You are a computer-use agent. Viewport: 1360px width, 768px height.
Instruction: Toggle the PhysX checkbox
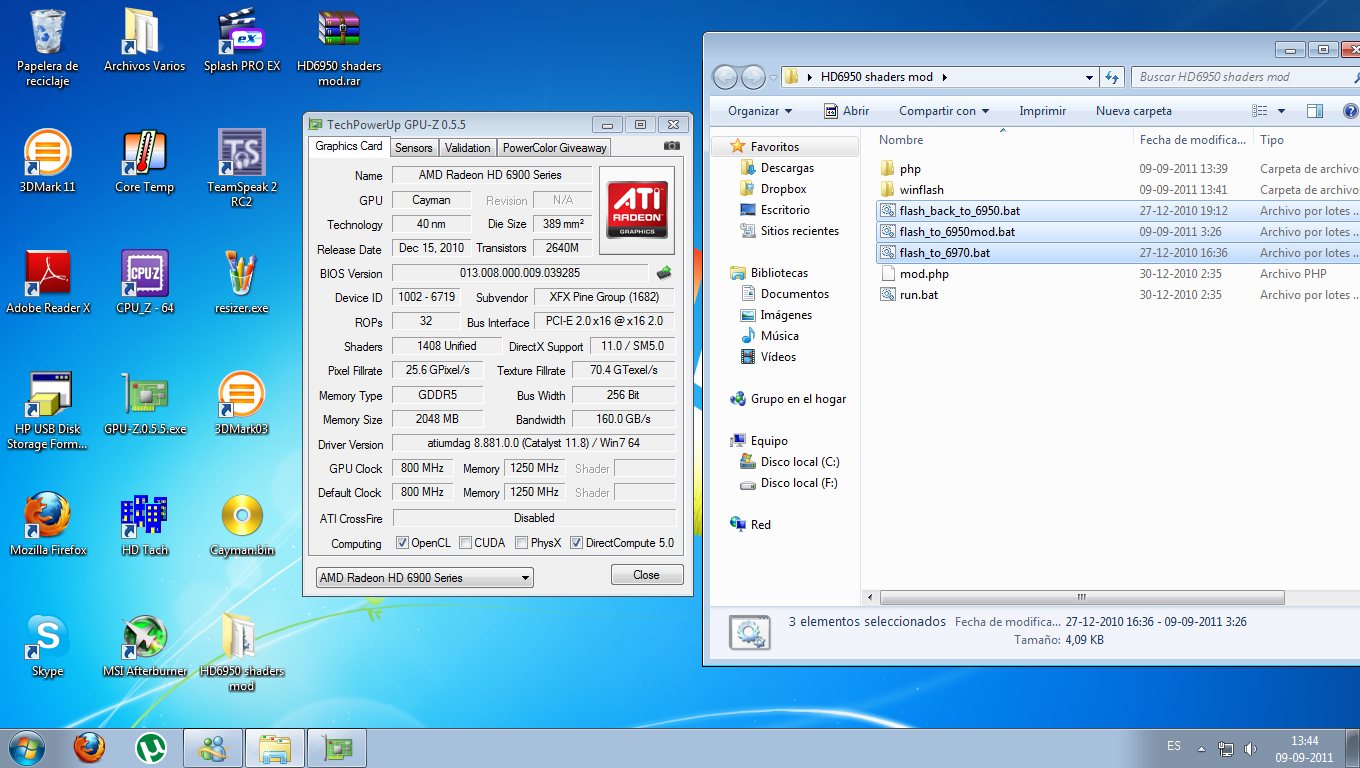(x=521, y=543)
